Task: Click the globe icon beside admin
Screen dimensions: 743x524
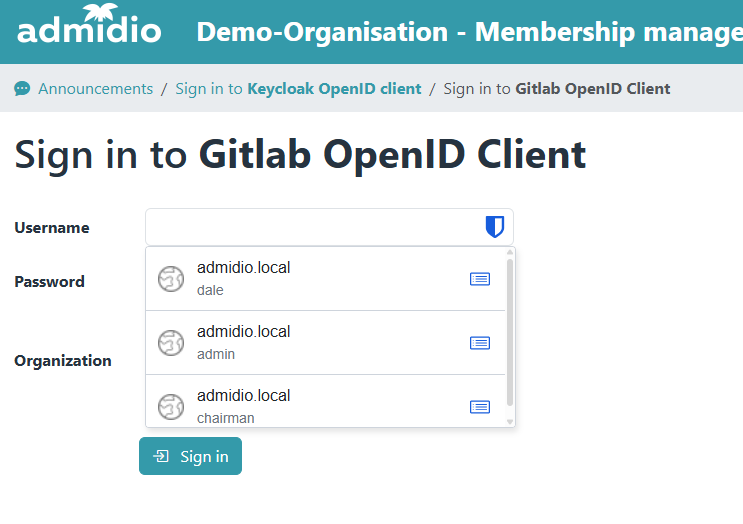Action: click(x=171, y=343)
